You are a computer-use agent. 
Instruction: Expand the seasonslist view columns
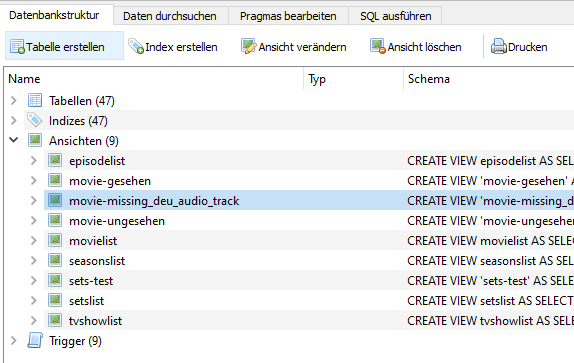34,261
